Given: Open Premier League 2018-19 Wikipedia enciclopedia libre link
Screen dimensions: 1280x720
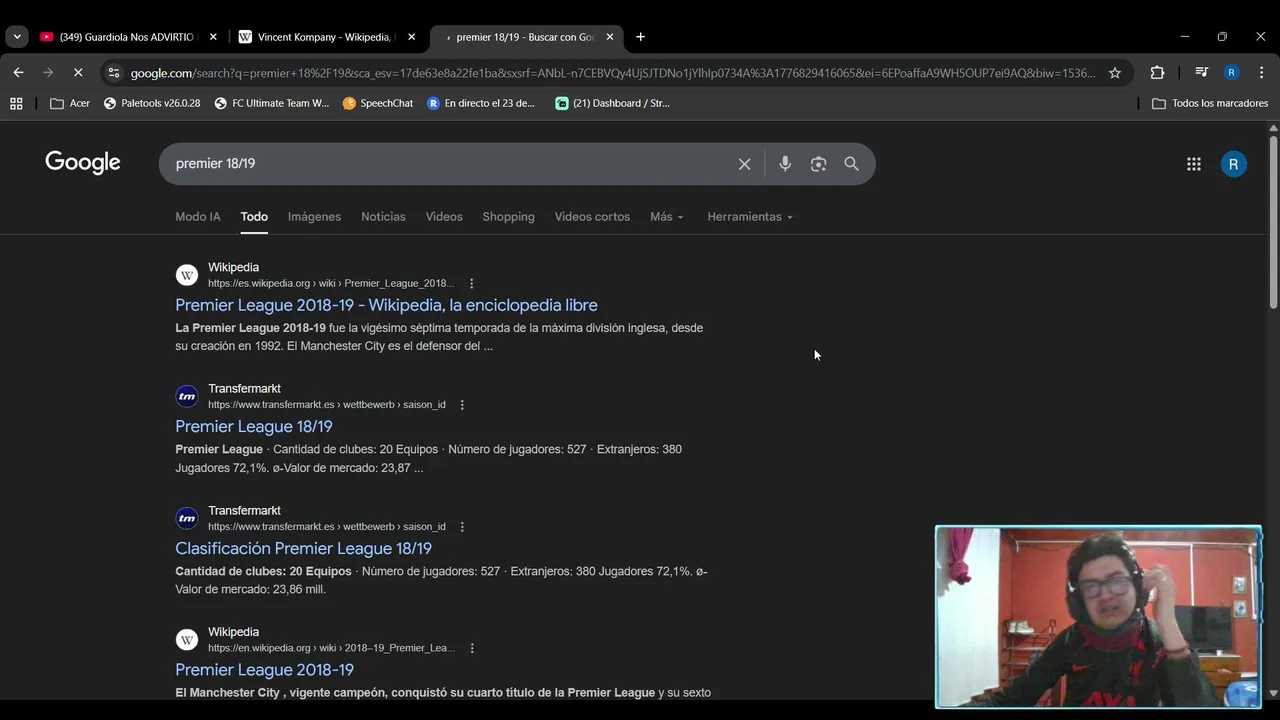Looking at the screenshot, I should pyautogui.click(x=386, y=305).
